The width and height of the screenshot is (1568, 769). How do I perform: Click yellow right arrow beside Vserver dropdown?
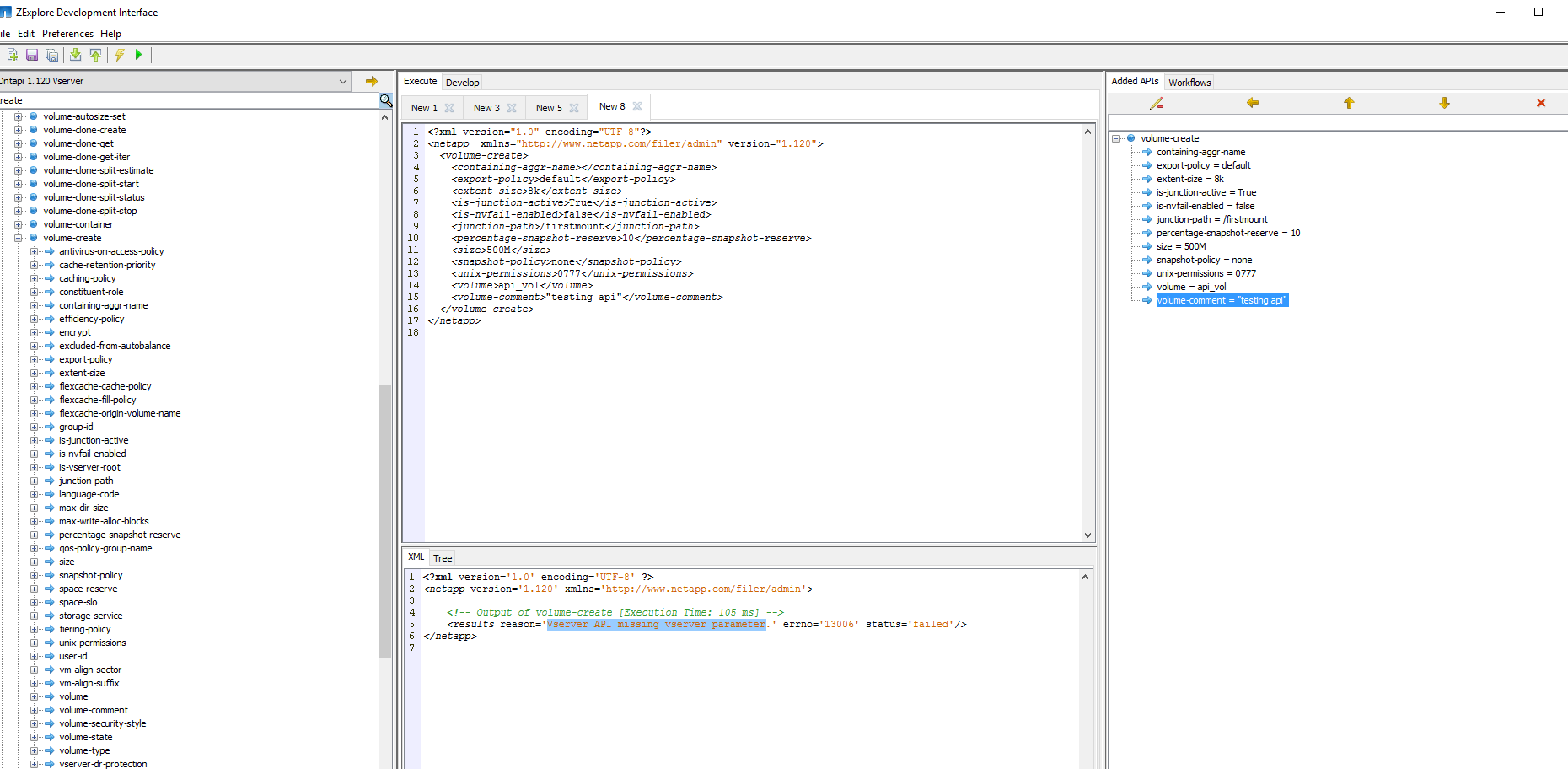click(x=371, y=81)
